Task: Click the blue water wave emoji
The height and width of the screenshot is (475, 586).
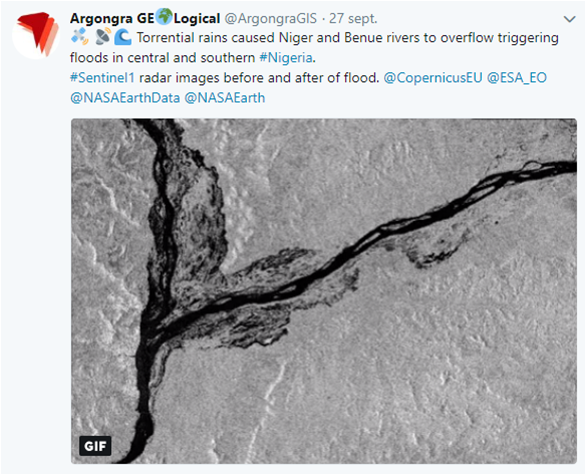Action: (x=123, y=37)
